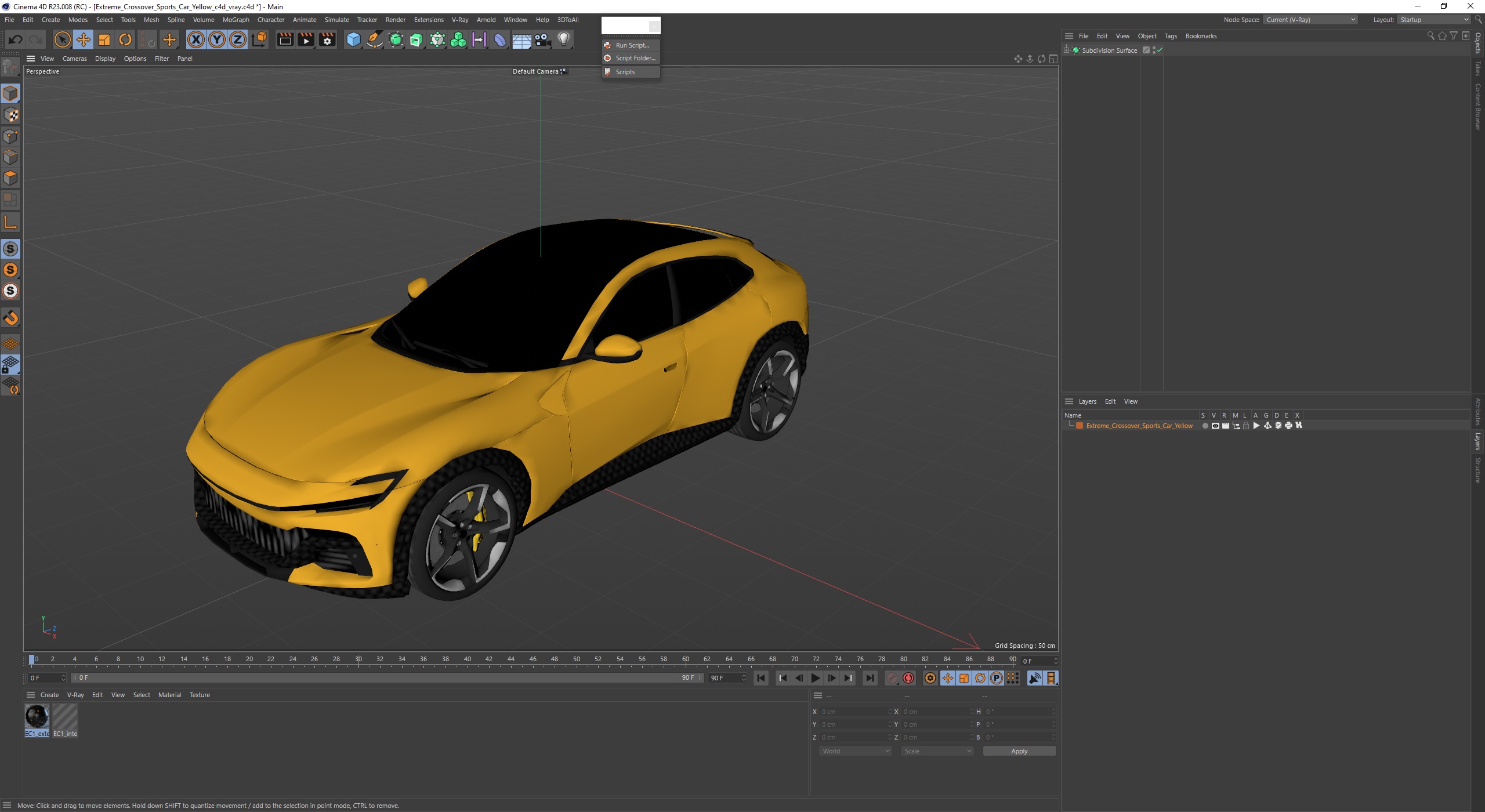
Task: Add a Light object
Action: click(x=563, y=39)
